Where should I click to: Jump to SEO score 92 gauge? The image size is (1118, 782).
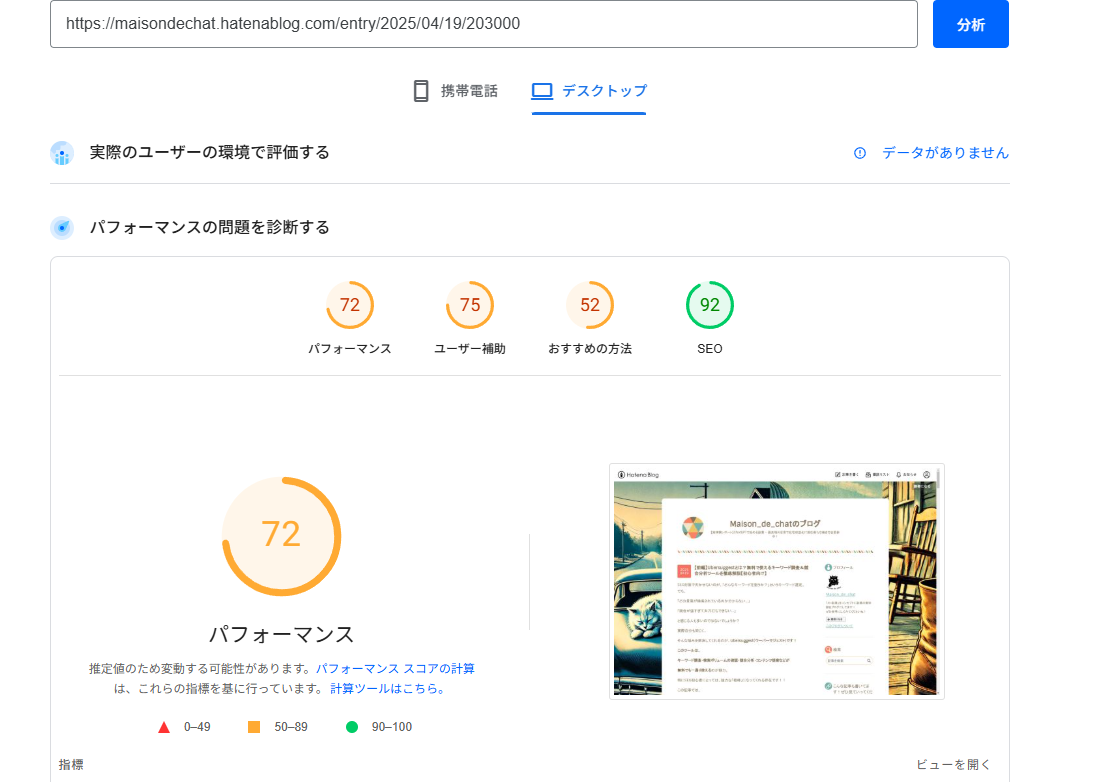point(709,305)
